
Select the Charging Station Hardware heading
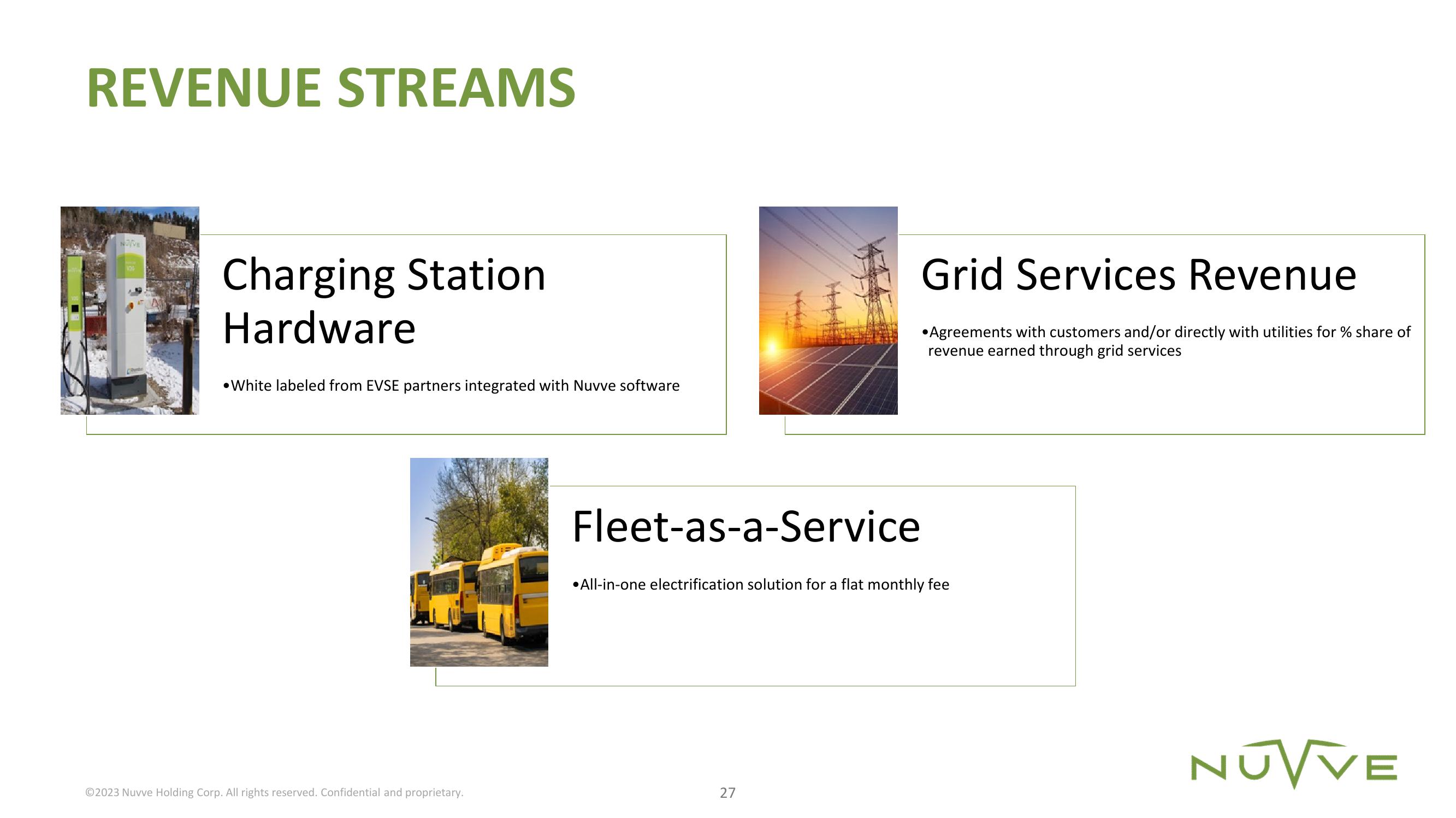tap(384, 301)
